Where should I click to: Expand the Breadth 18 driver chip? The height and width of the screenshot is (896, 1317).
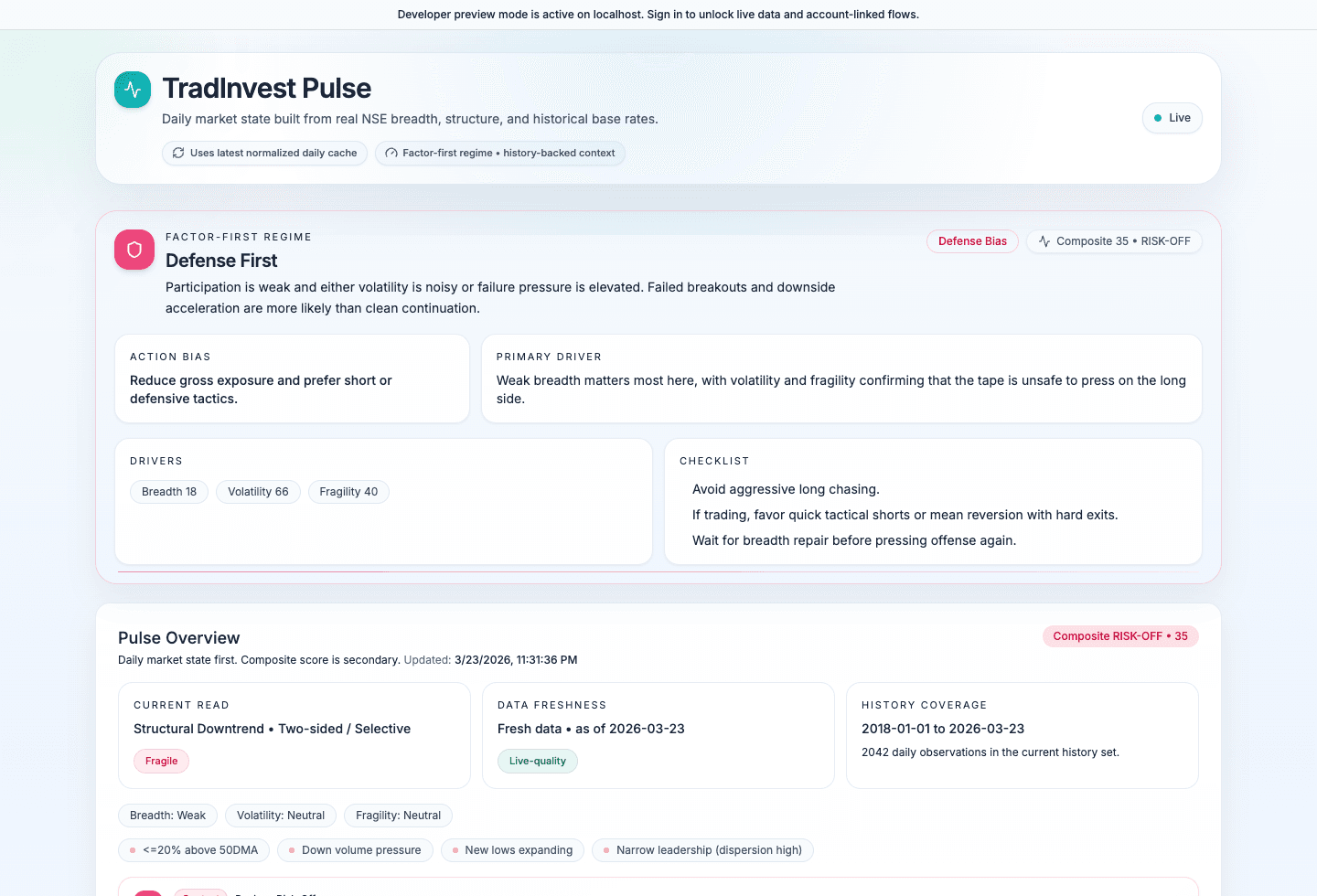click(168, 491)
